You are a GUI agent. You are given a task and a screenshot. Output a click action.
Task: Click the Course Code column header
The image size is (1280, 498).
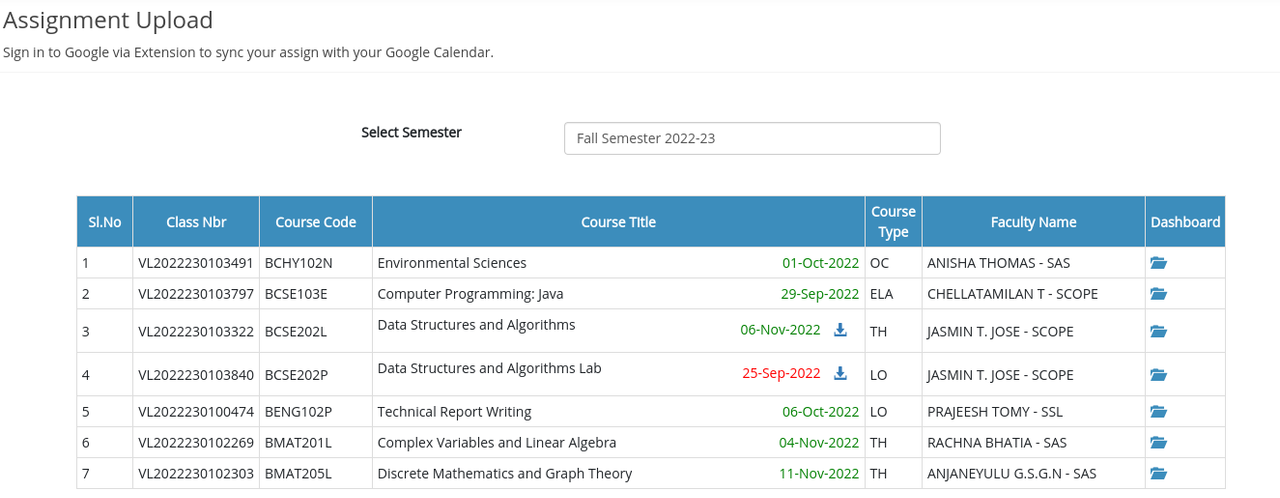tap(315, 222)
